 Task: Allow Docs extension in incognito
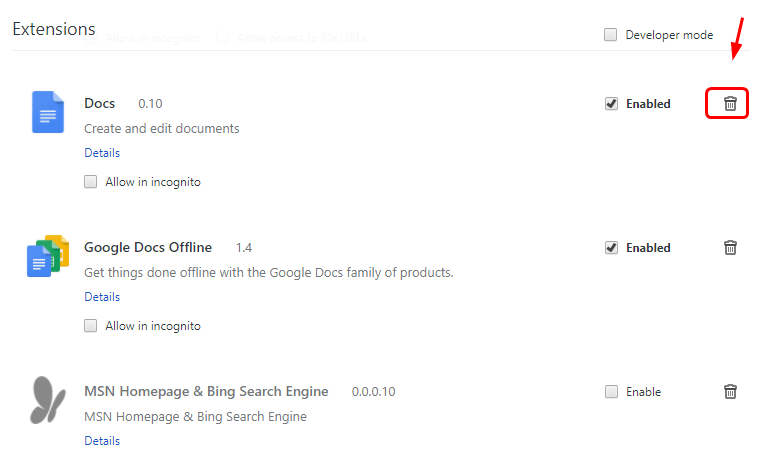pyautogui.click(x=91, y=182)
